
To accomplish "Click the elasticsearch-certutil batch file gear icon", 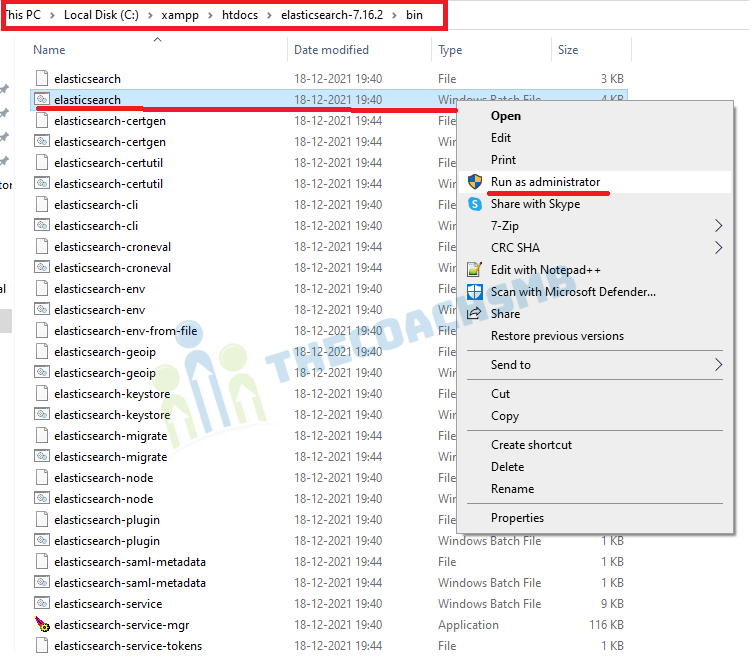I will pos(42,183).
